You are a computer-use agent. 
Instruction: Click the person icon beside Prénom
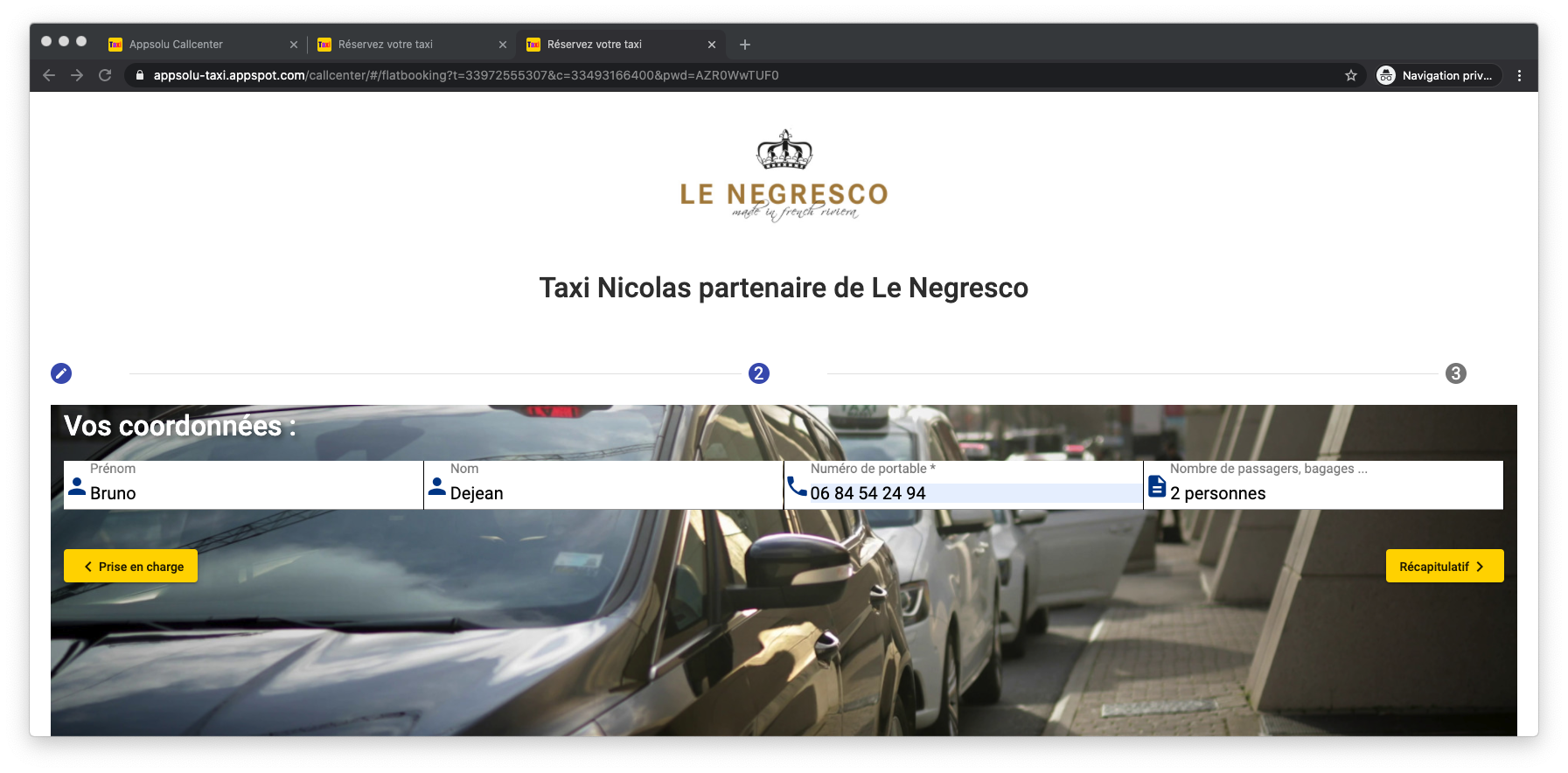77,486
